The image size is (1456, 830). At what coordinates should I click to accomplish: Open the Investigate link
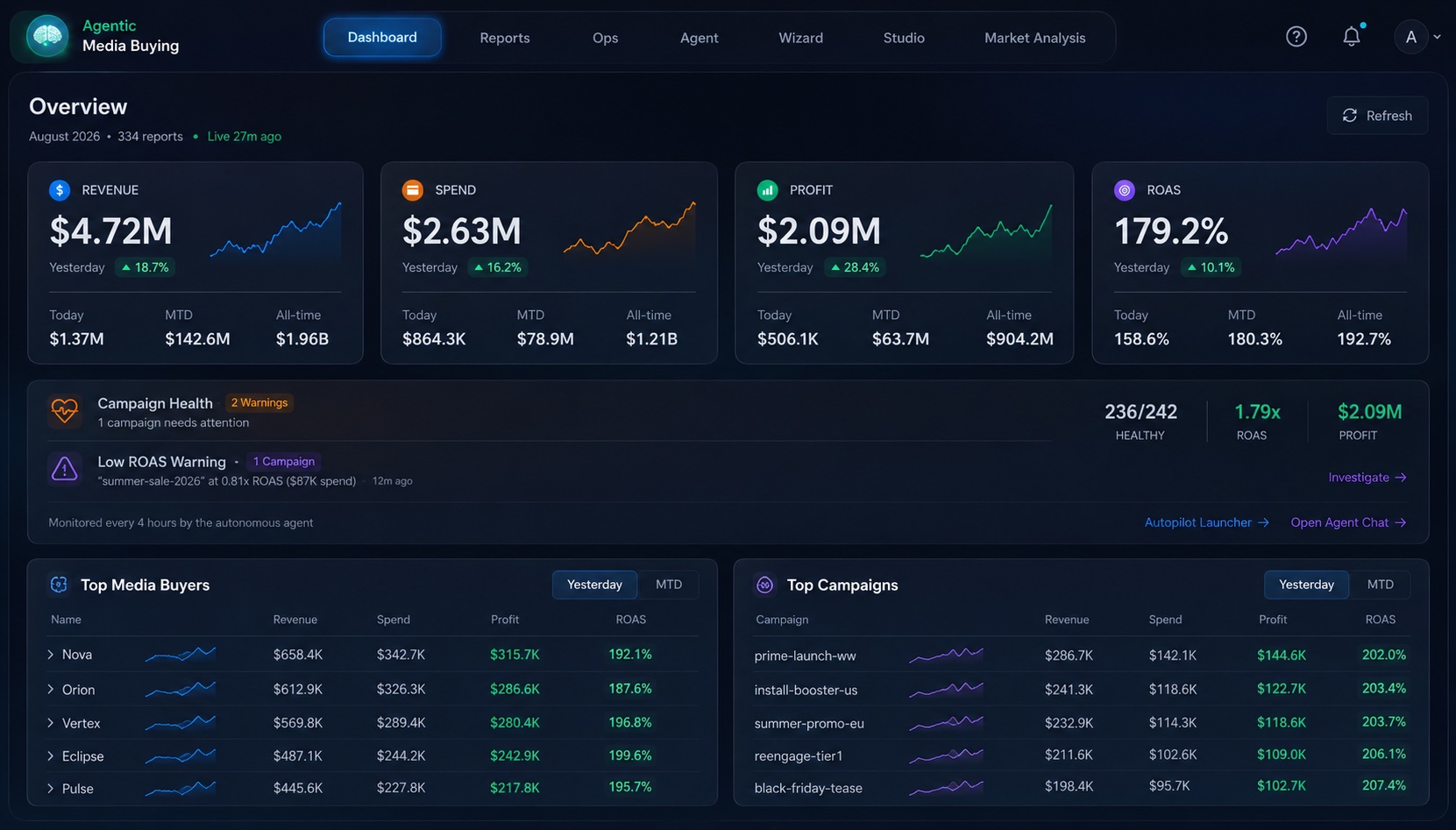point(1367,478)
